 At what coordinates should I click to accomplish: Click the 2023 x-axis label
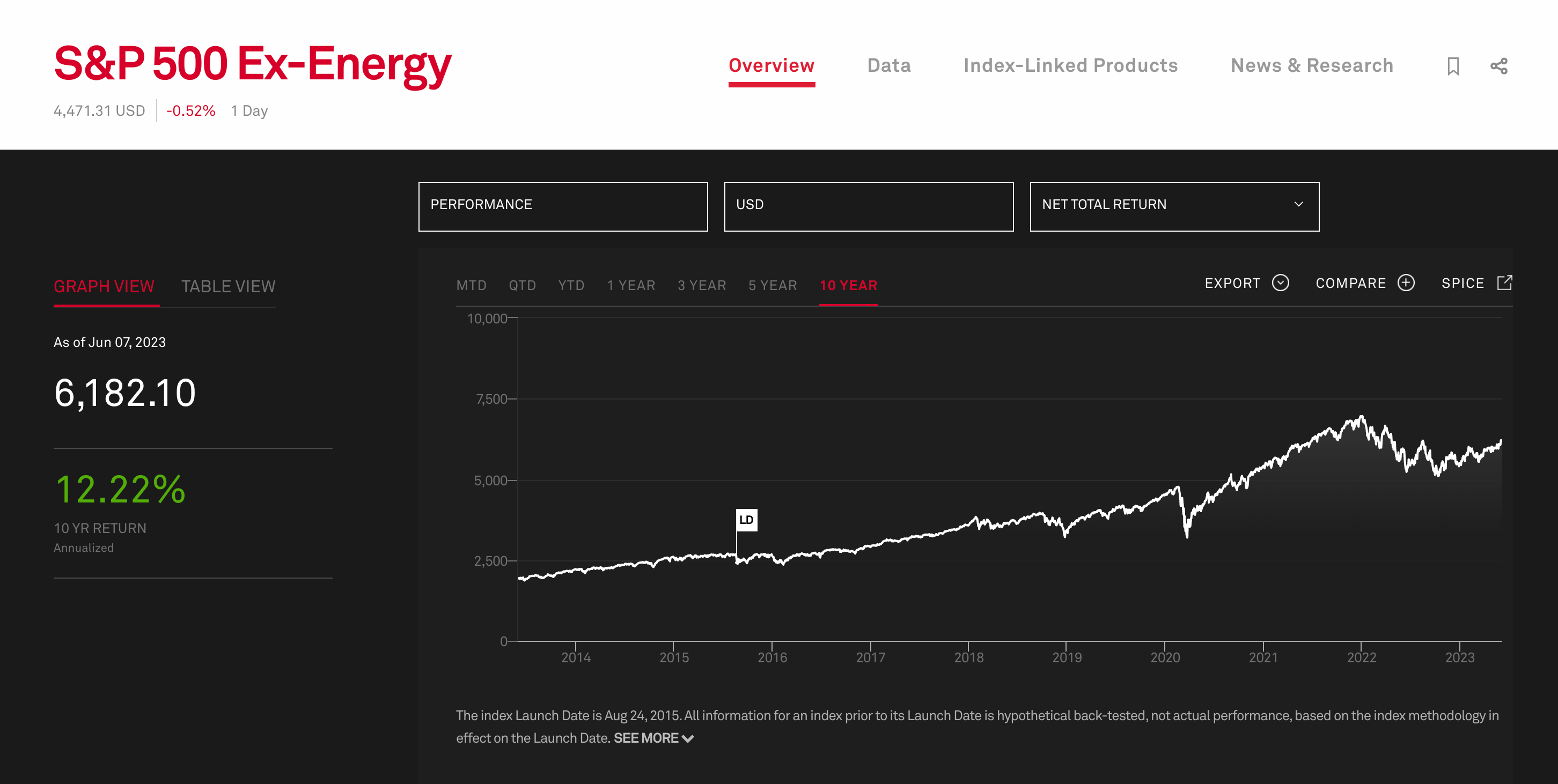click(x=1459, y=657)
